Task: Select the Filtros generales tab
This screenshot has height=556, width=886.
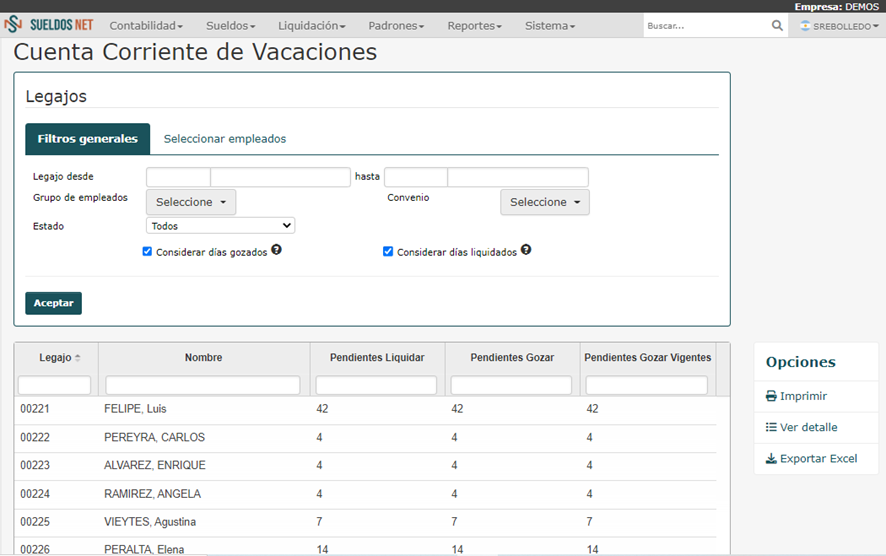Action: [88, 139]
